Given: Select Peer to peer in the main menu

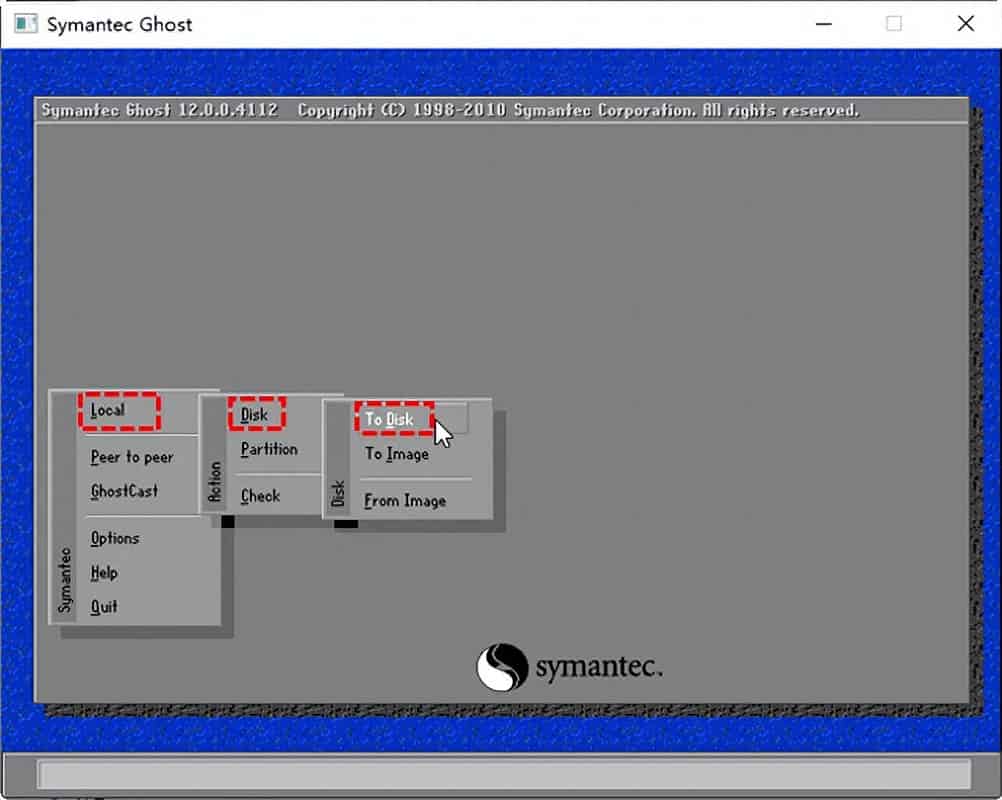Looking at the screenshot, I should tap(132, 457).
